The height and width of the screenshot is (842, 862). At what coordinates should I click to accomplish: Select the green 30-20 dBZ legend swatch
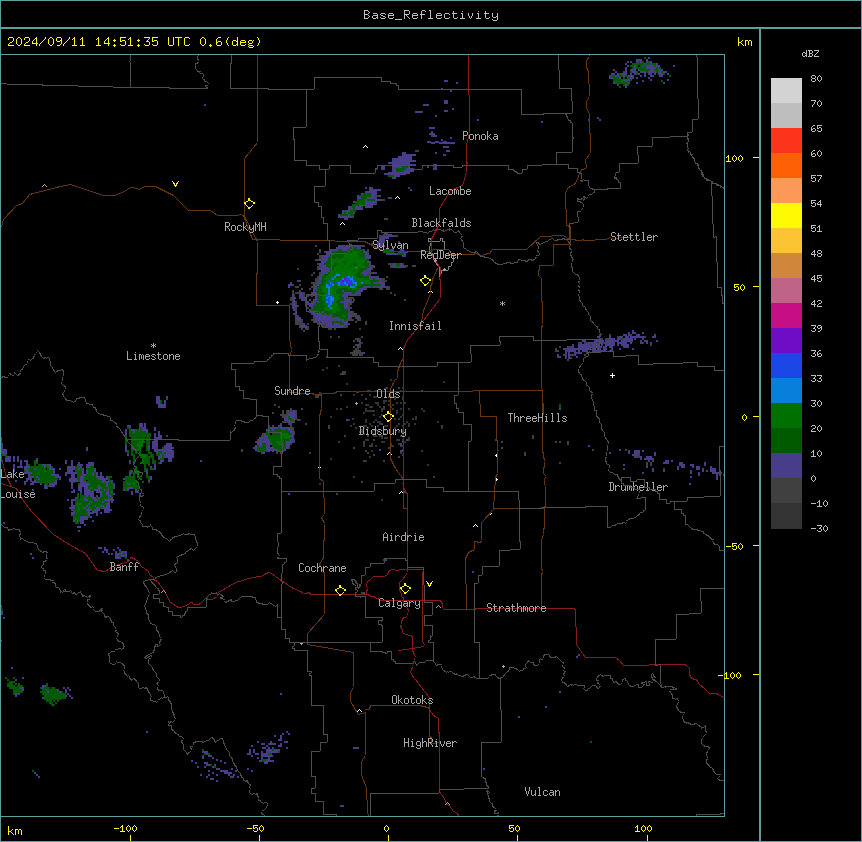coord(786,416)
